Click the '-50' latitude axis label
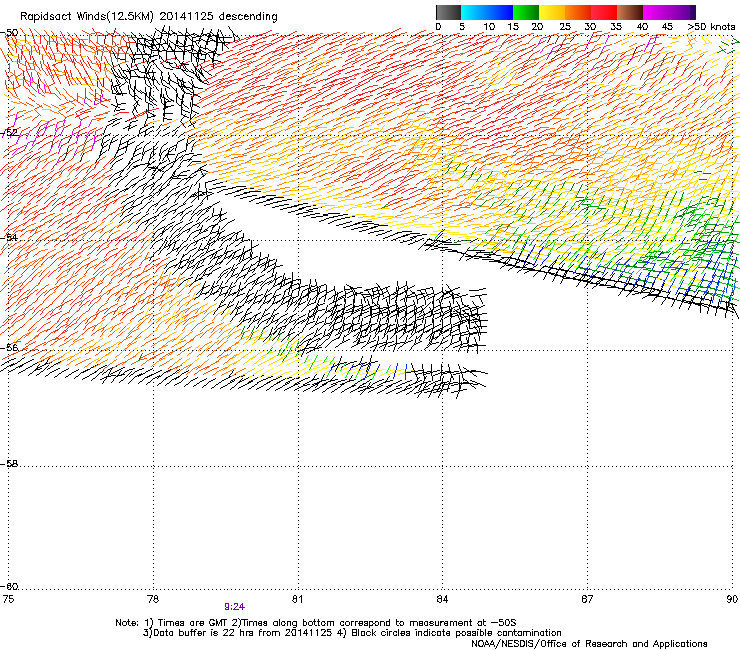The height and width of the screenshot is (650, 740). tap(9, 33)
